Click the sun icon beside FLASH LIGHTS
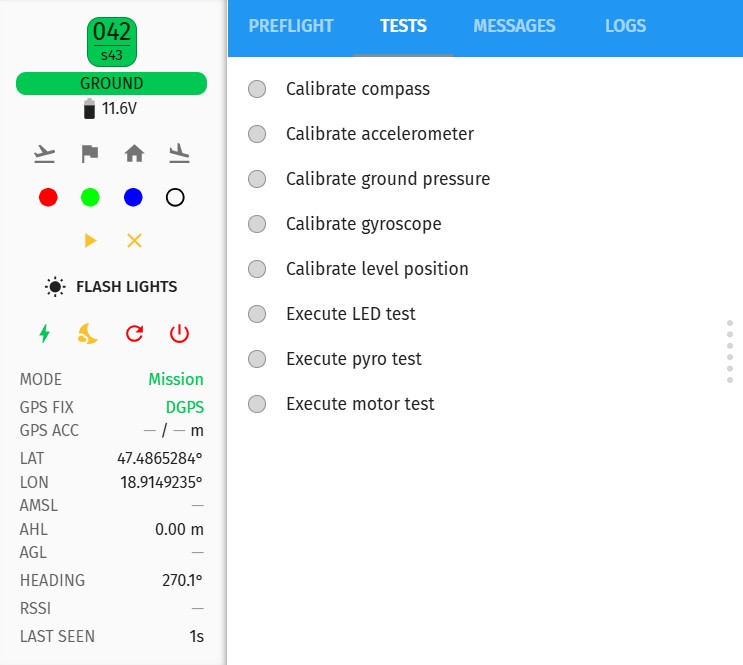The height and width of the screenshot is (665, 743). (55, 287)
